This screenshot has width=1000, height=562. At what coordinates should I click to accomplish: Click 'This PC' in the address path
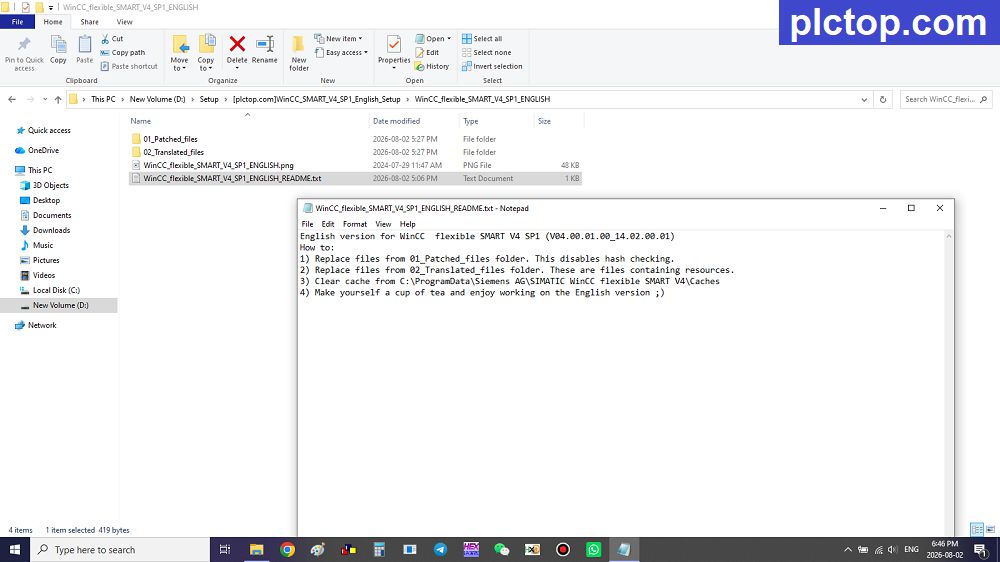103,100
